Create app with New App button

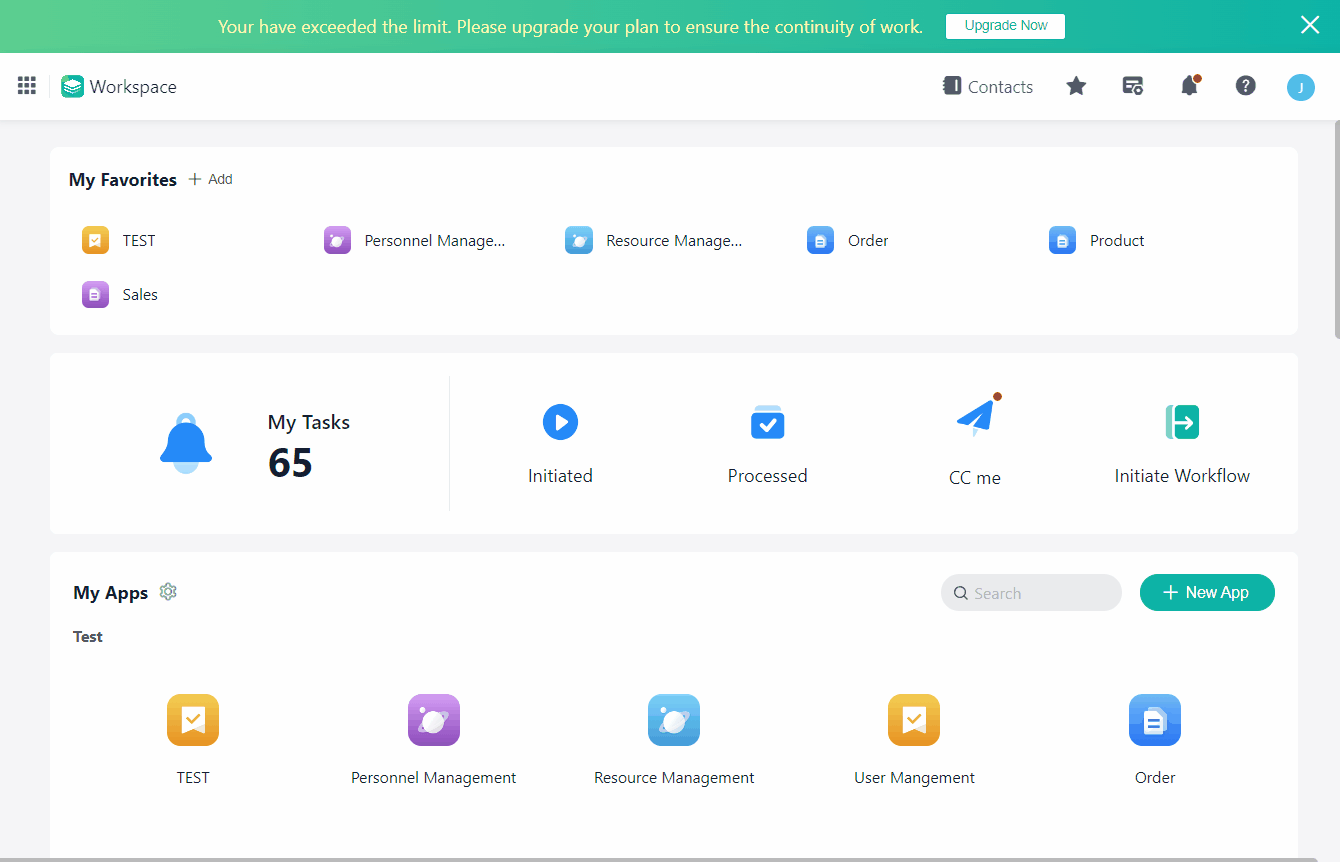[x=1207, y=592]
